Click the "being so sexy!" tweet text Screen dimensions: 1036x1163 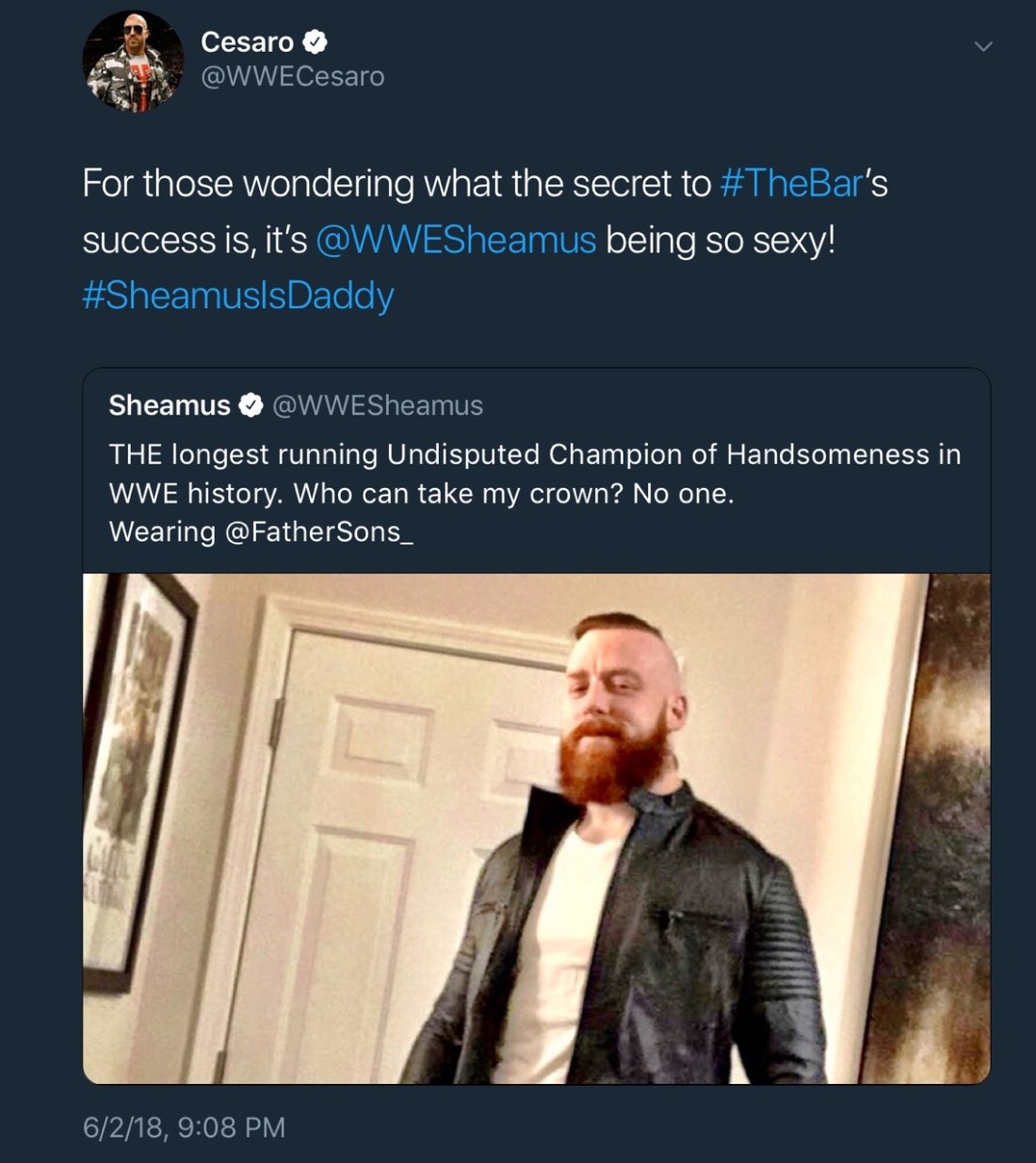(x=720, y=240)
